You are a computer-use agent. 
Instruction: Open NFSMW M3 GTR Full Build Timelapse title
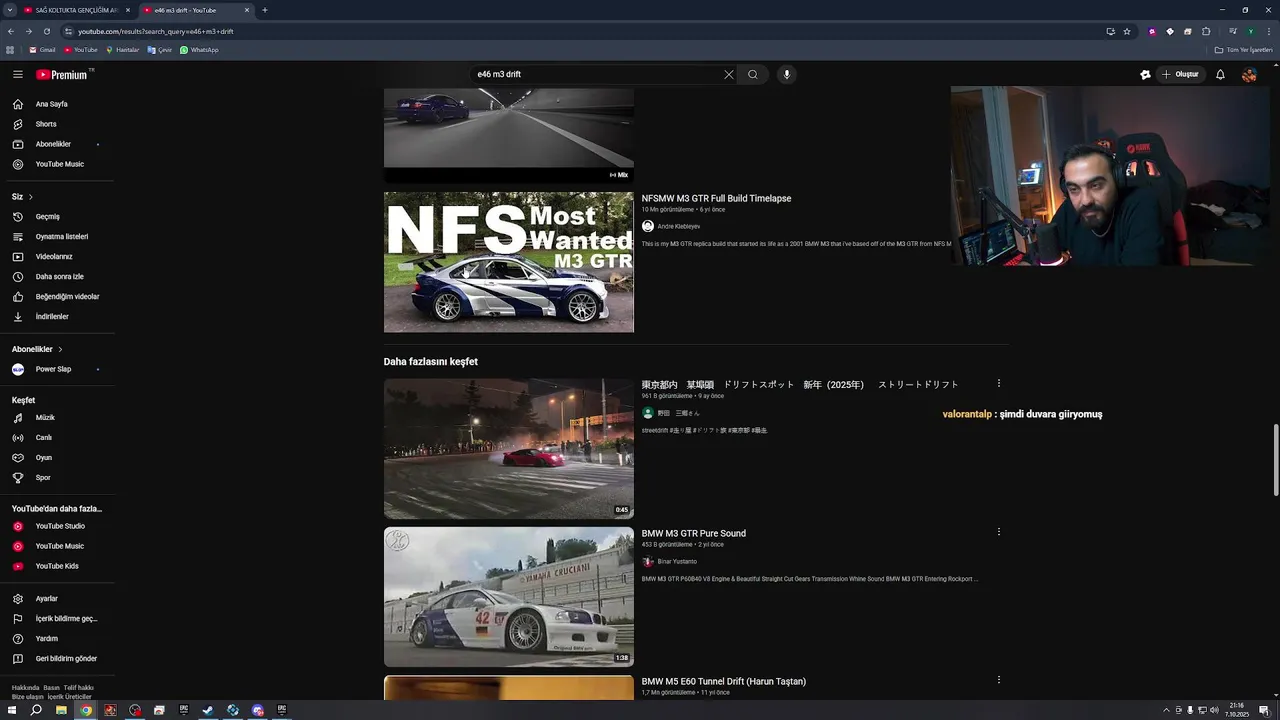click(x=716, y=198)
